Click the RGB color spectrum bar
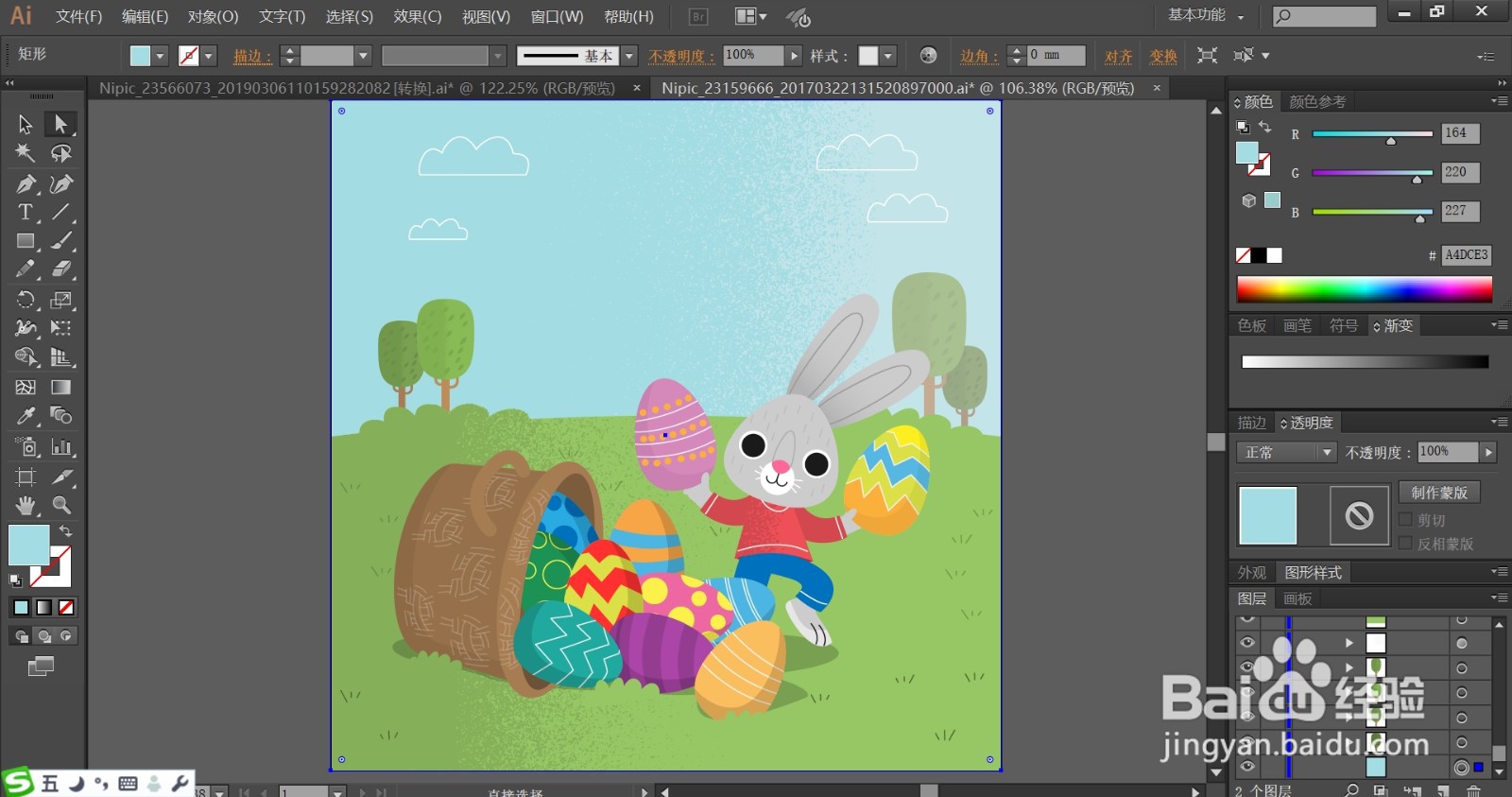The height and width of the screenshot is (797, 1512). (1364, 289)
